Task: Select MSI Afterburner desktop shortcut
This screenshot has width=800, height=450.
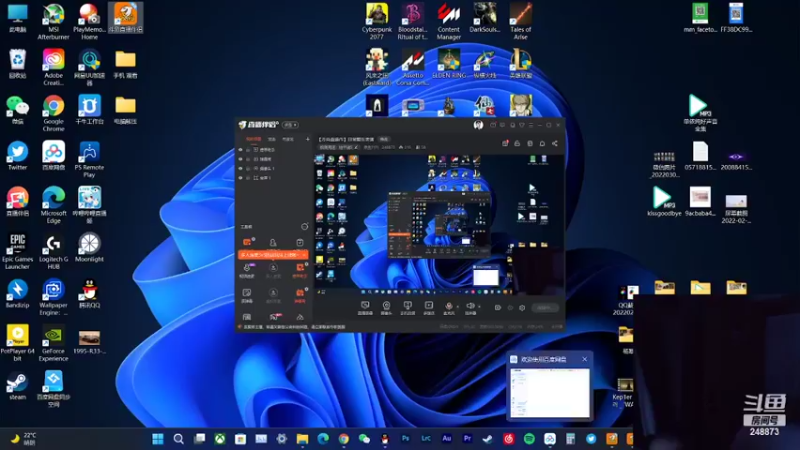Action: point(54,22)
